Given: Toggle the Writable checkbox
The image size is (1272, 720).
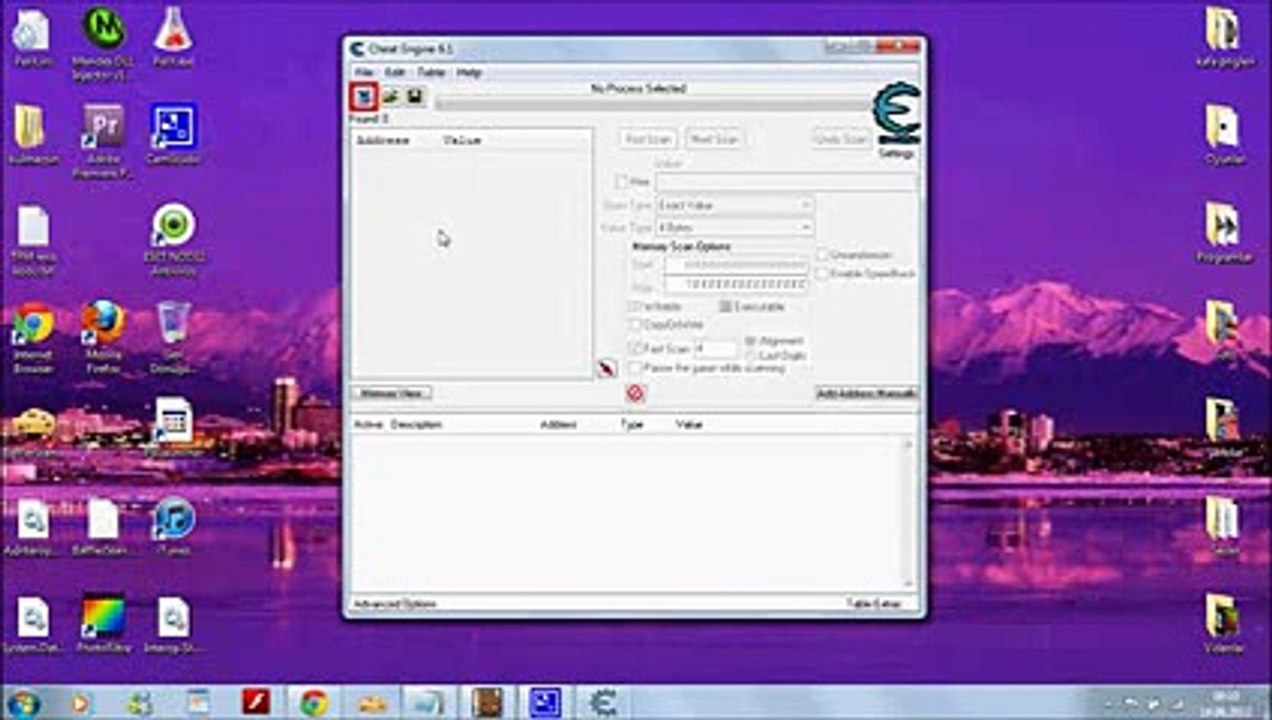Looking at the screenshot, I should pos(635,306).
